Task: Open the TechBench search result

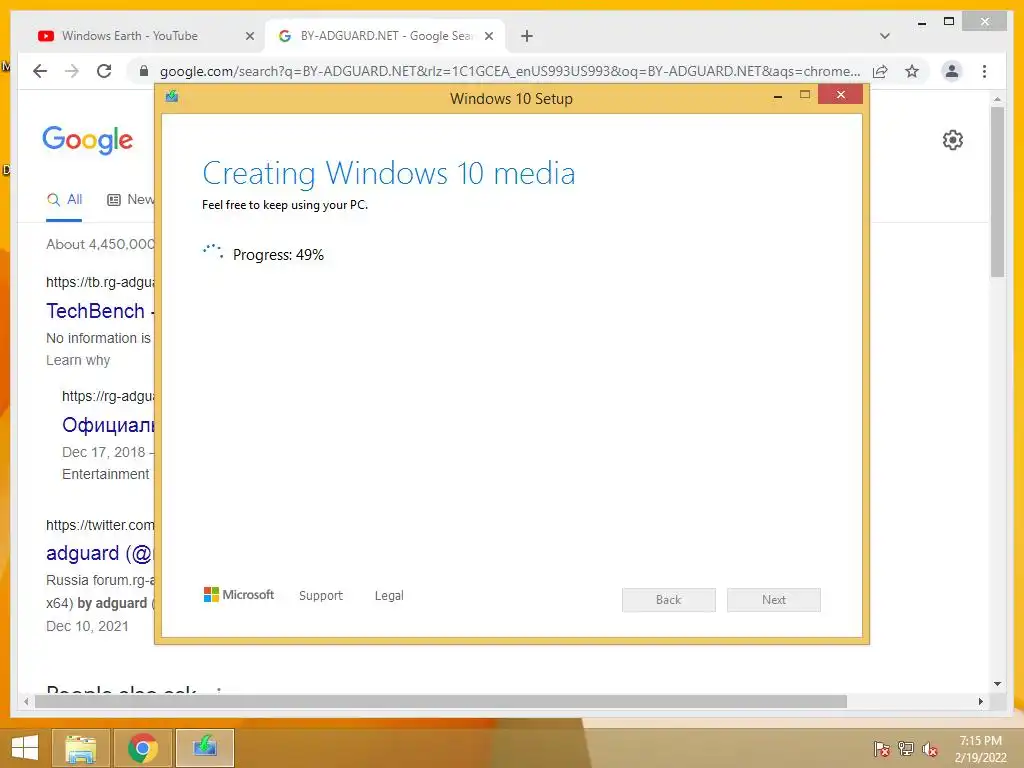Action: (x=95, y=311)
